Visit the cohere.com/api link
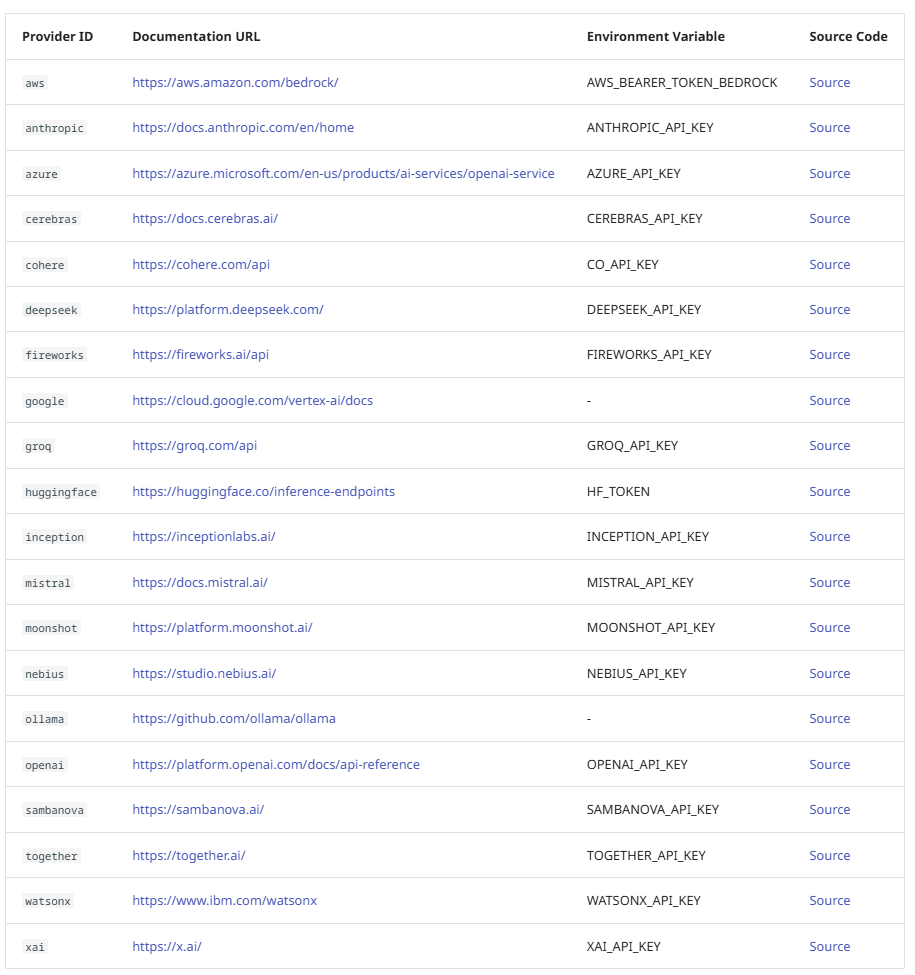Image resolution: width=915 pixels, height=975 pixels. 201,265
